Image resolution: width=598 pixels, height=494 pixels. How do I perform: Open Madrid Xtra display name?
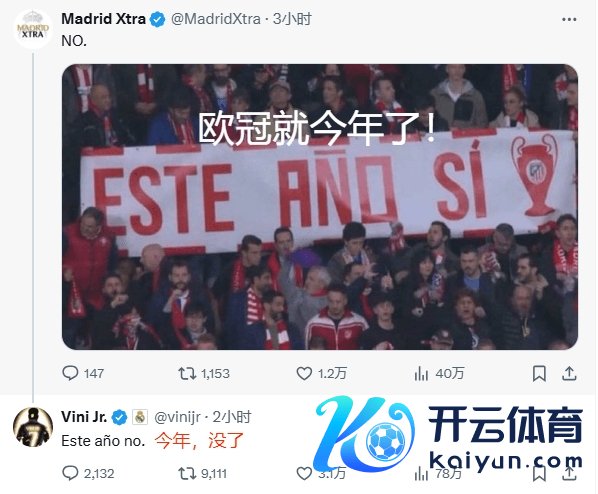(x=103, y=19)
